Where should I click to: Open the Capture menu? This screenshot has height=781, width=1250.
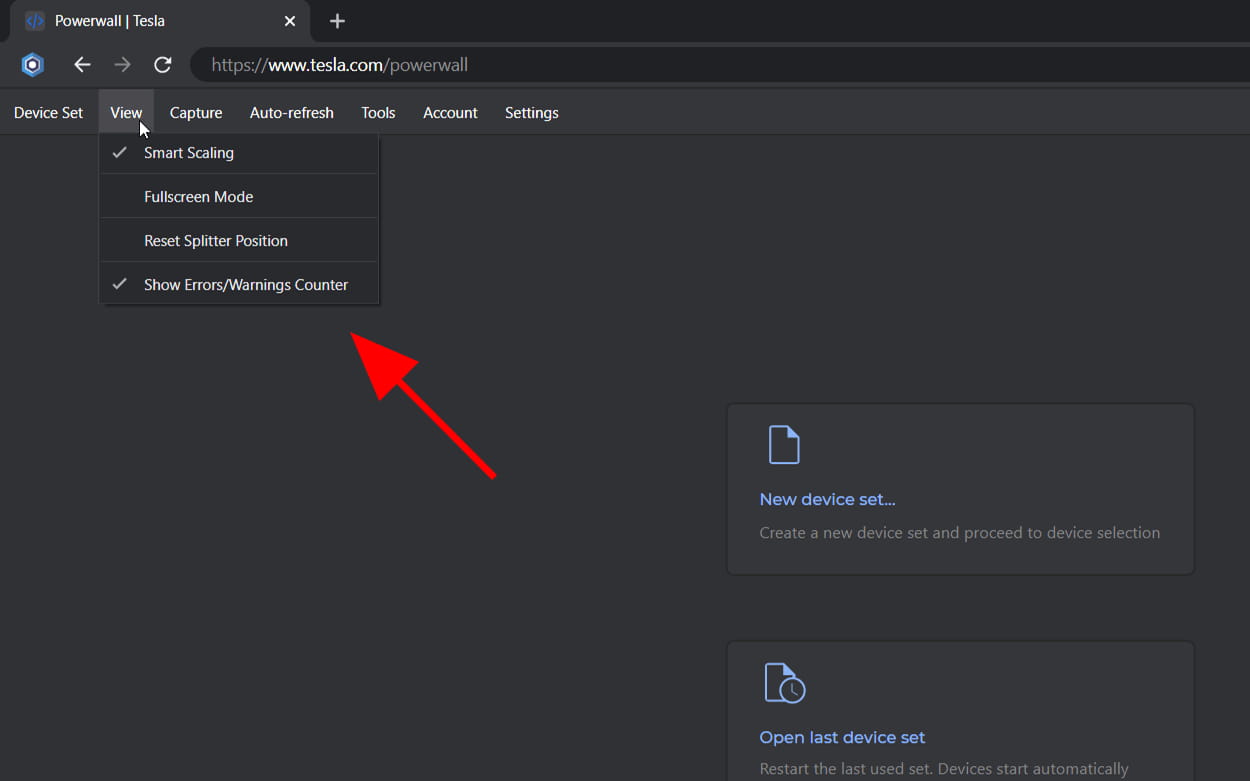point(196,113)
